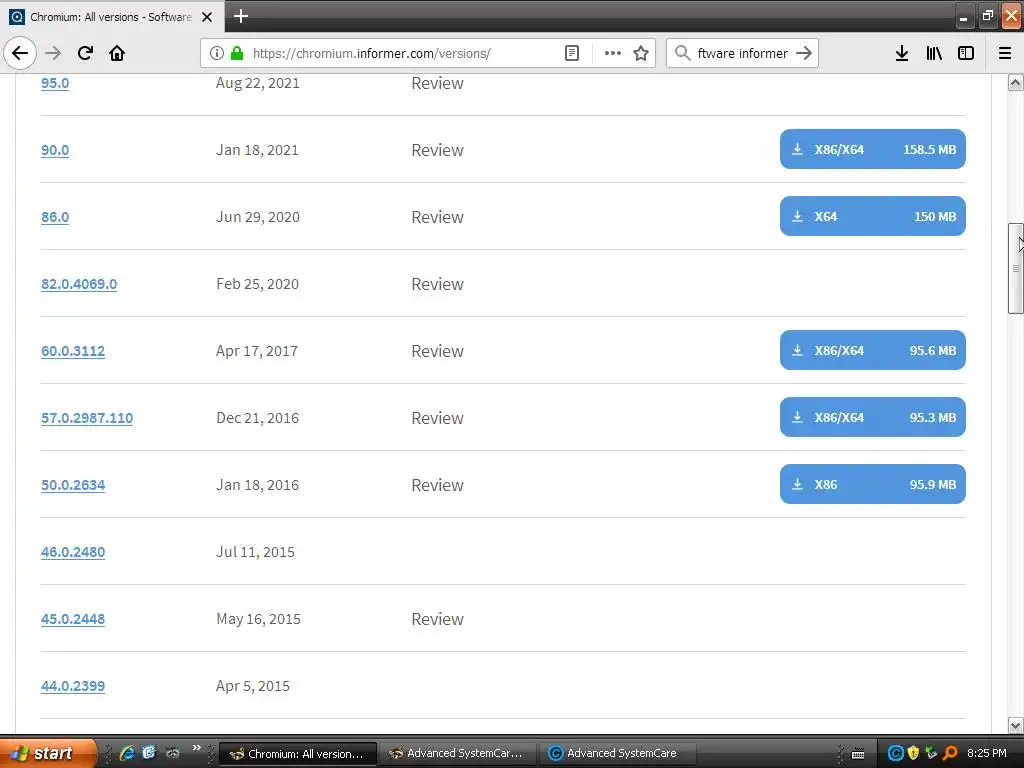
Task: Bookmark this page with star icon
Action: click(x=641, y=53)
